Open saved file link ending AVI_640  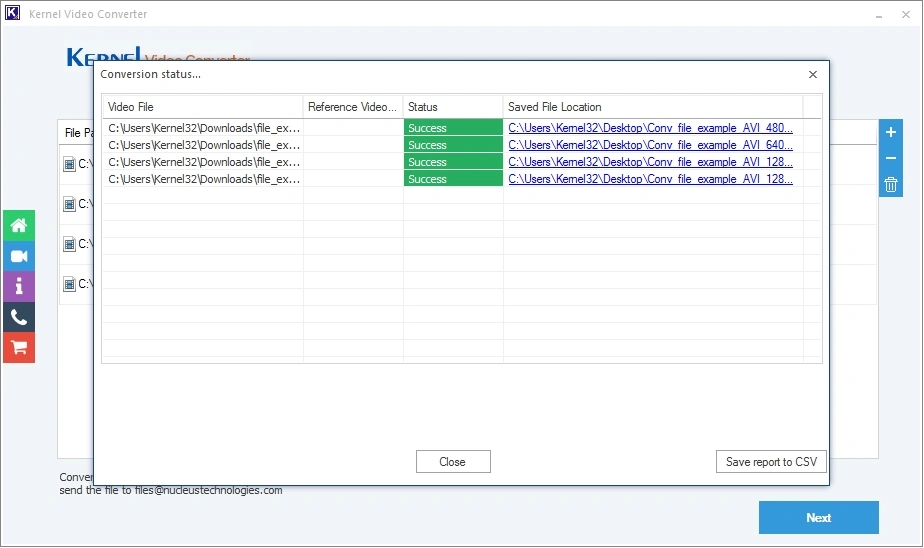pos(650,145)
